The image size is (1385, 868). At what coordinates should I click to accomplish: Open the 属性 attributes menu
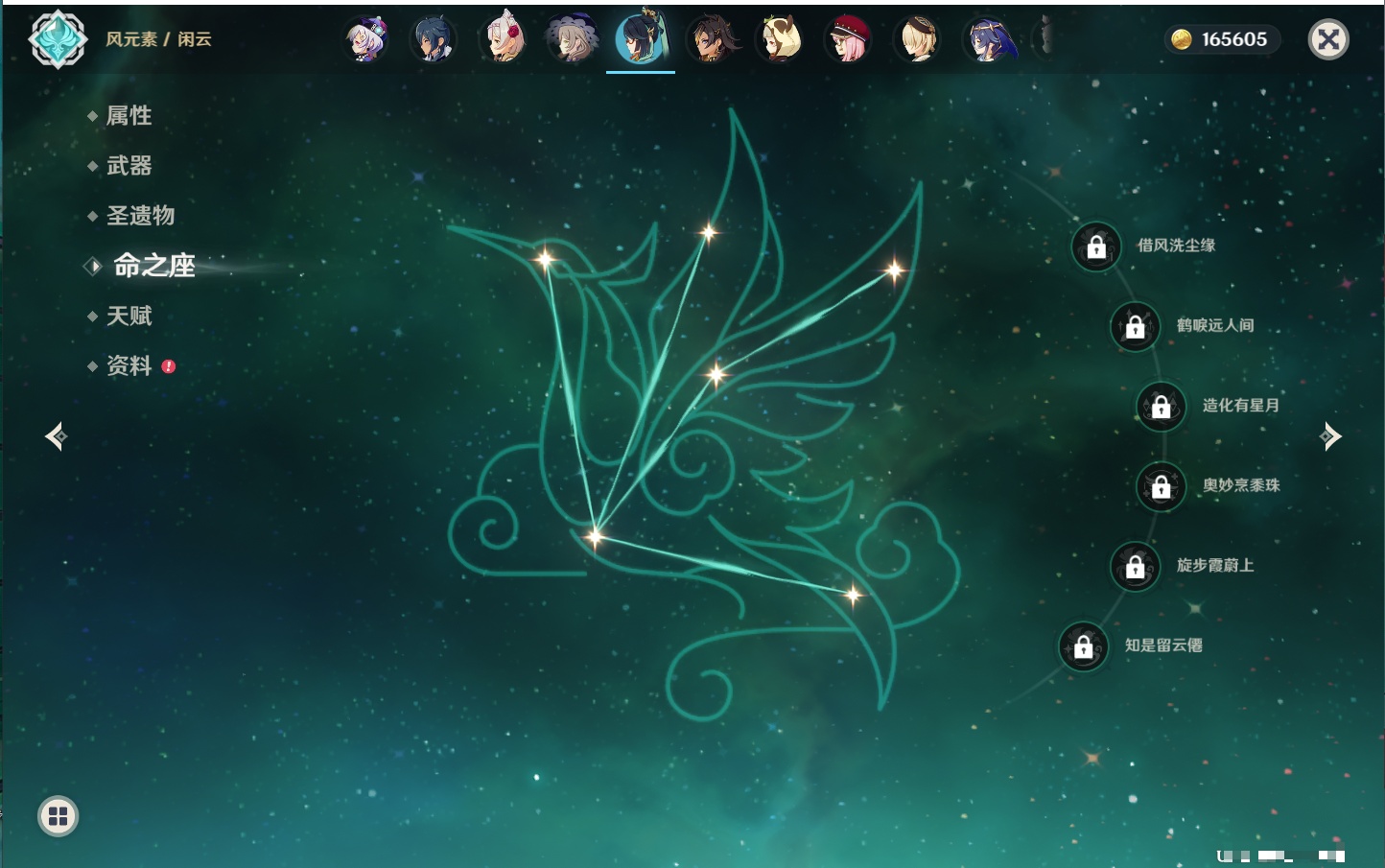click(x=129, y=116)
